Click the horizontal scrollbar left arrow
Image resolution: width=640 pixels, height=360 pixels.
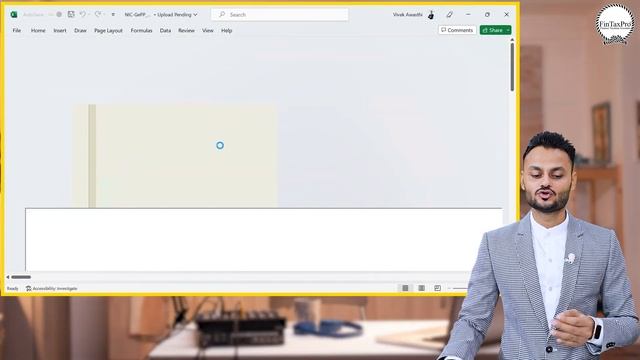8,277
